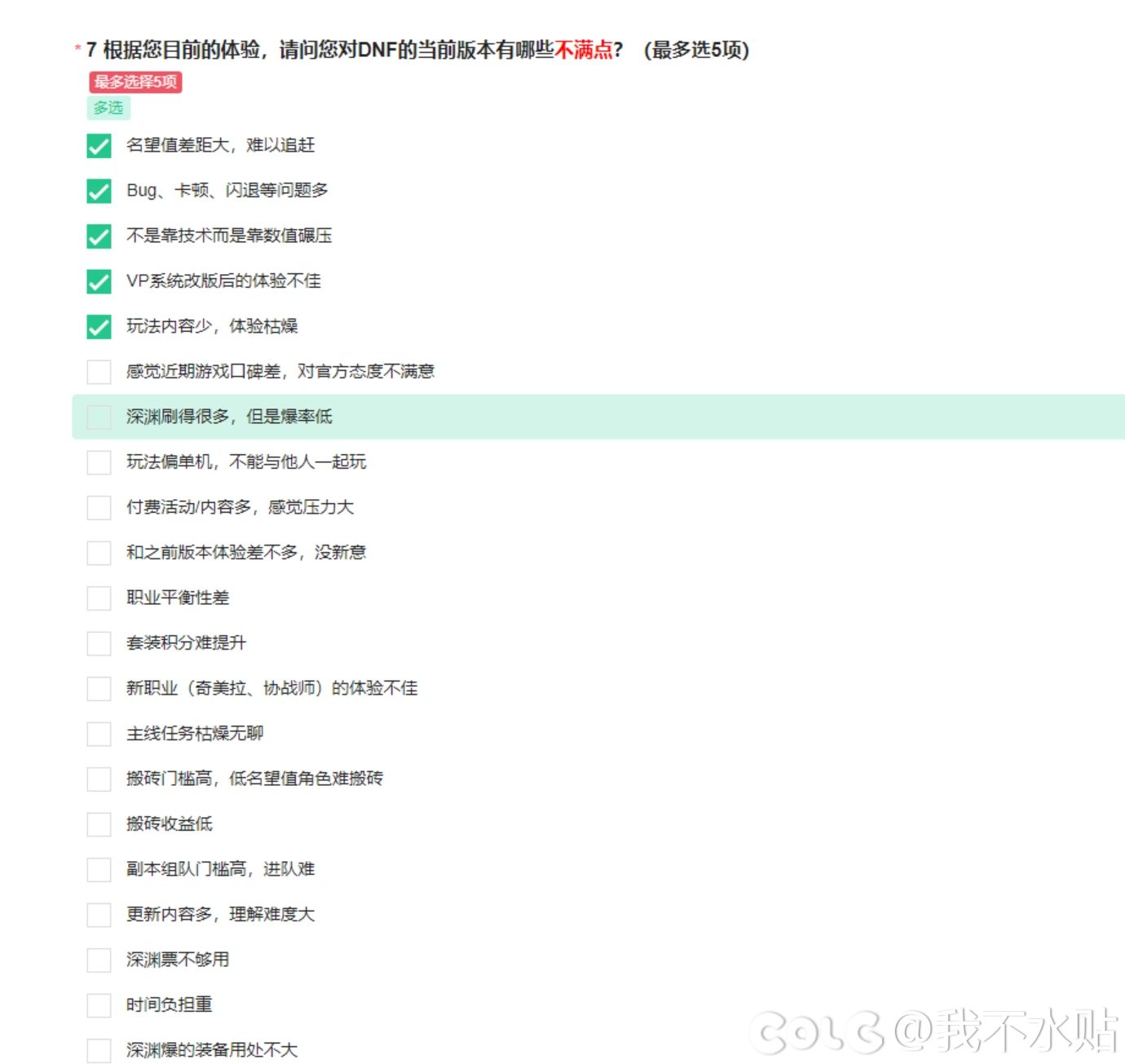Tick the 主线任务枯燥无聊 checkbox
Viewport: 1125px width, 1064px height.
coord(99,734)
